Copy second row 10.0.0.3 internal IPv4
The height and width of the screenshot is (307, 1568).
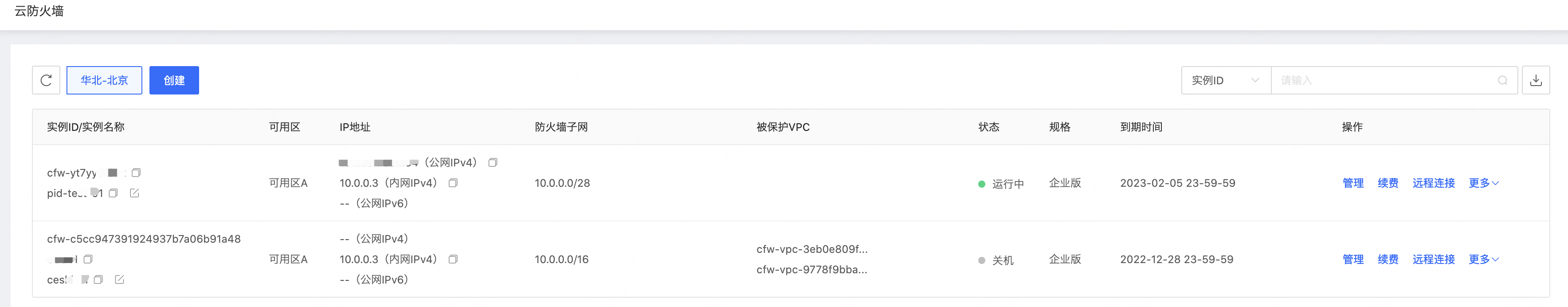pos(453,260)
